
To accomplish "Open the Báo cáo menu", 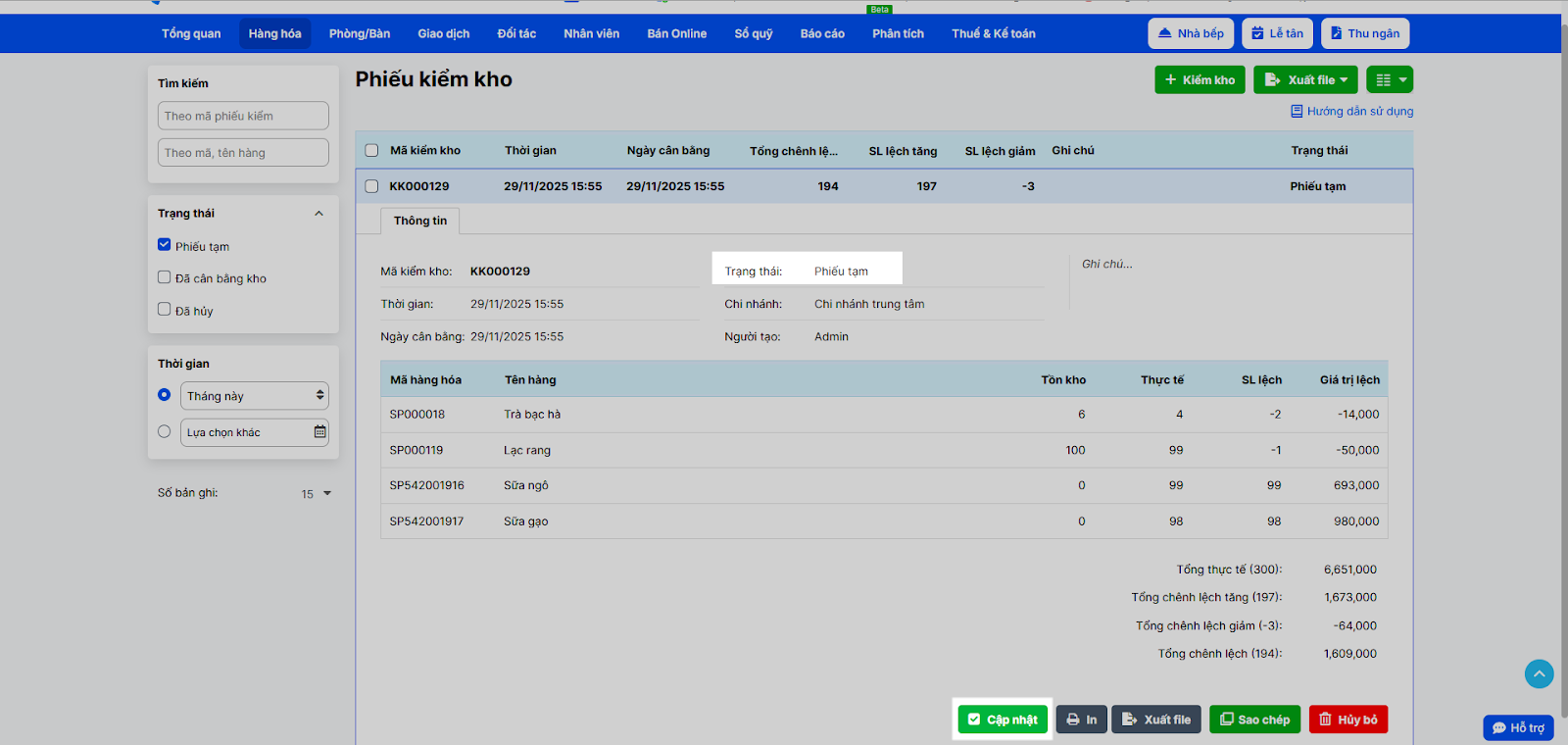I will coord(822,33).
